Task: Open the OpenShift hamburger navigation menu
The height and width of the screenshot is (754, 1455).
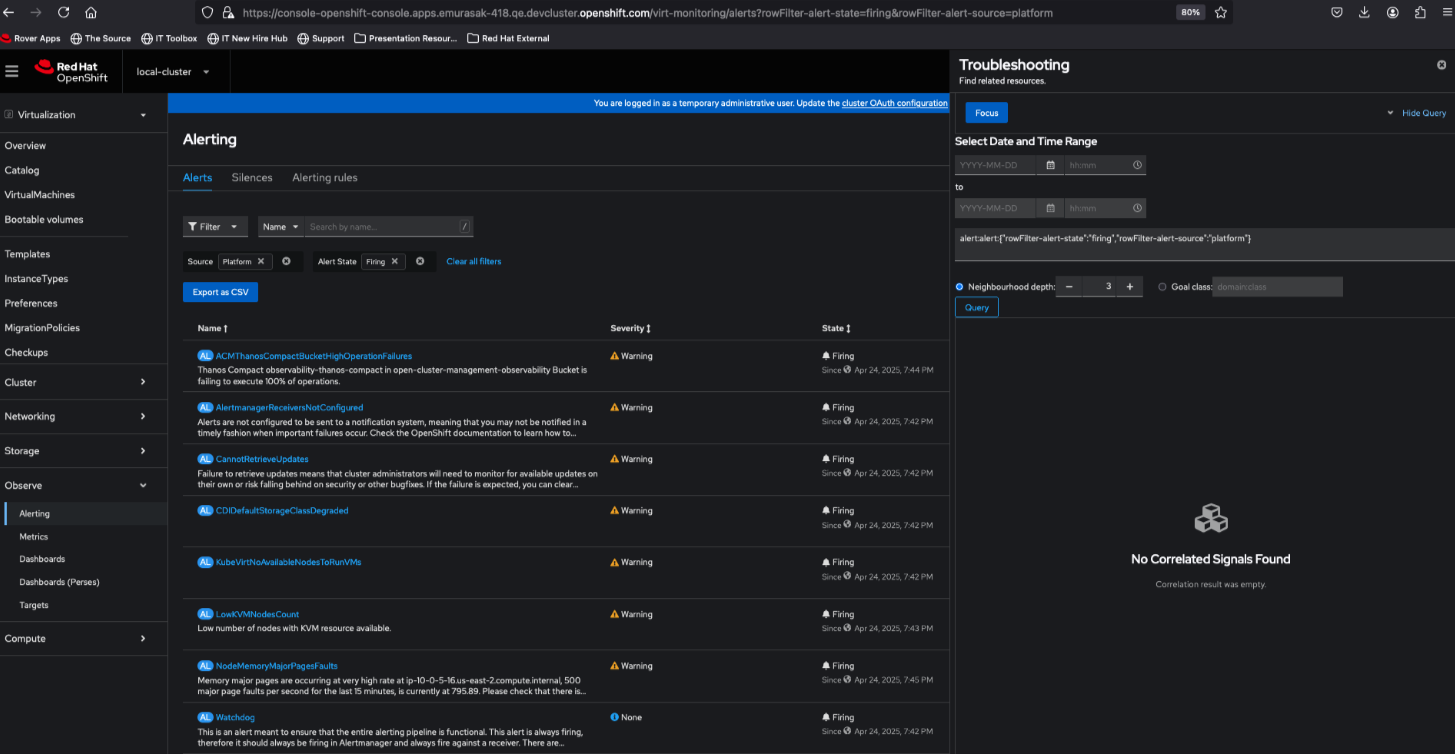Action: tap(12, 71)
